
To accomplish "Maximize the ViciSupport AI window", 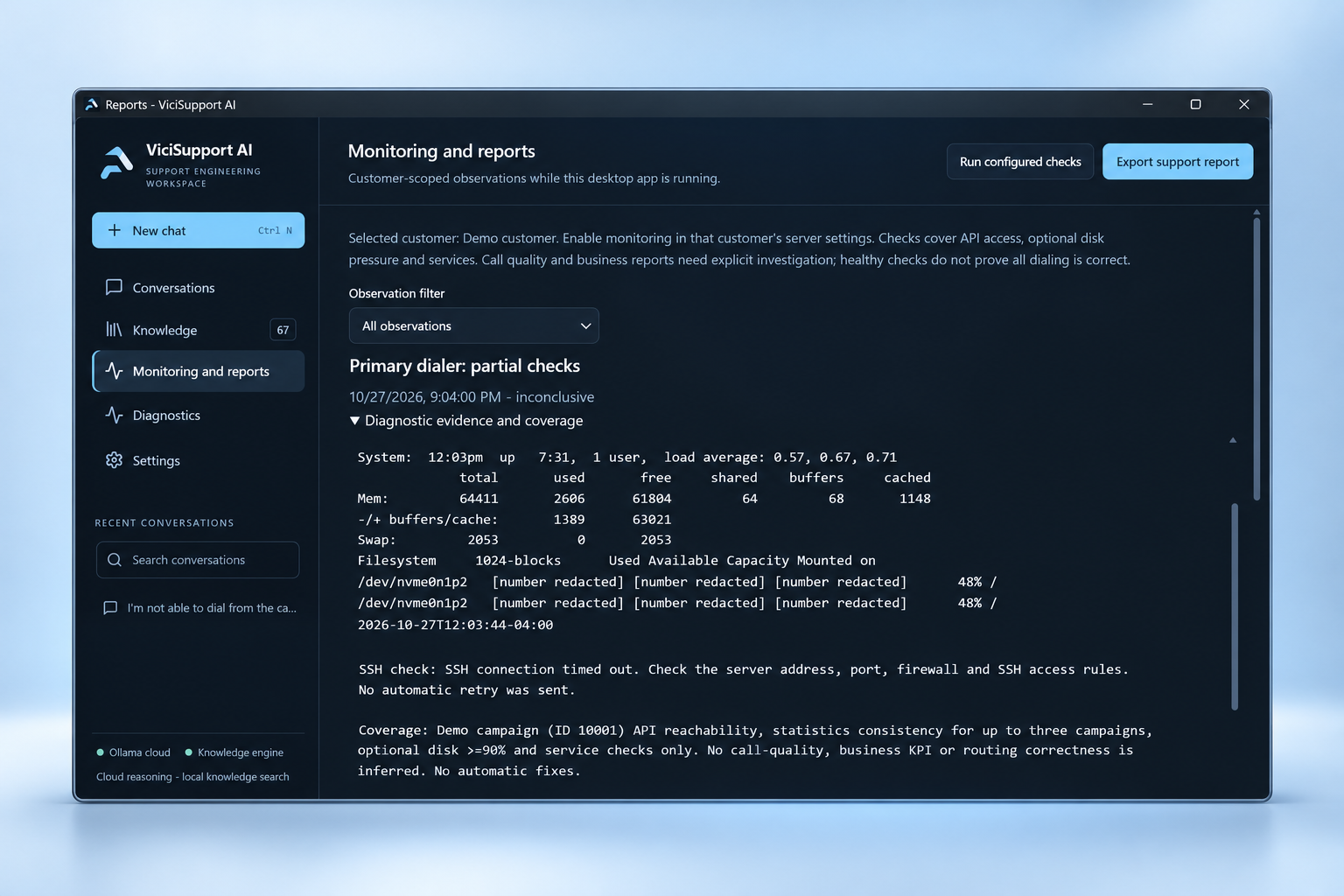I will pos(1195,104).
